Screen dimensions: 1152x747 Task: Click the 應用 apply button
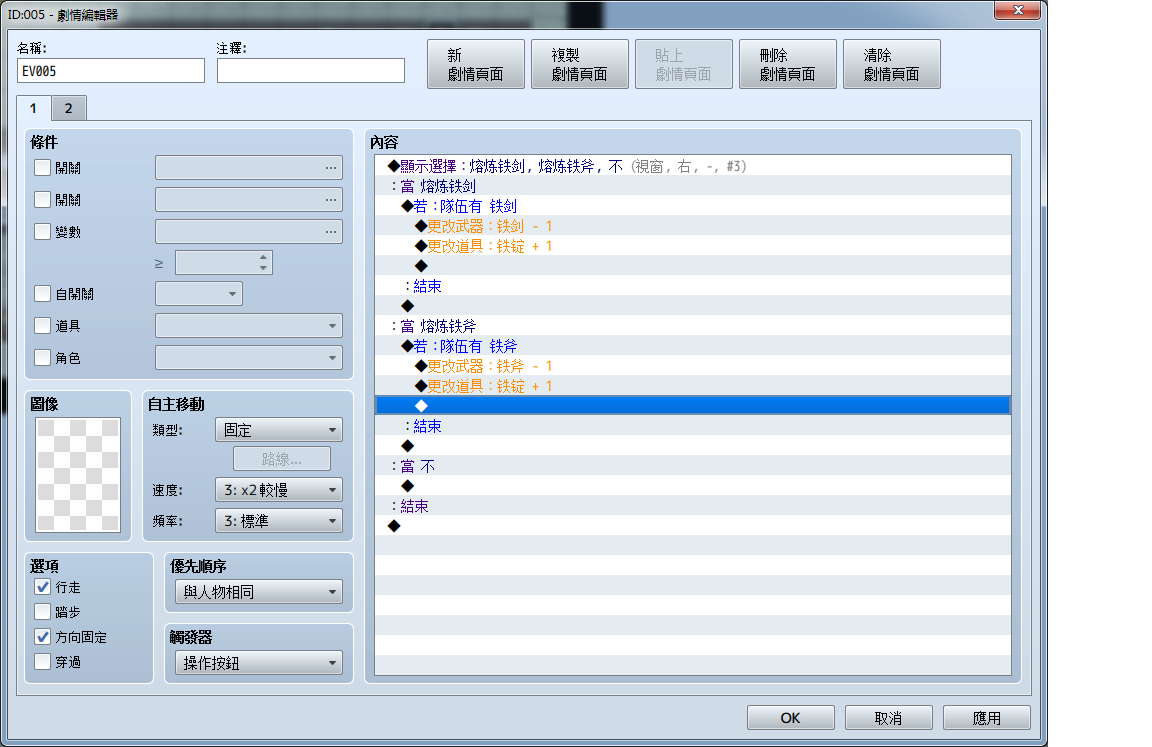pos(987,718)
